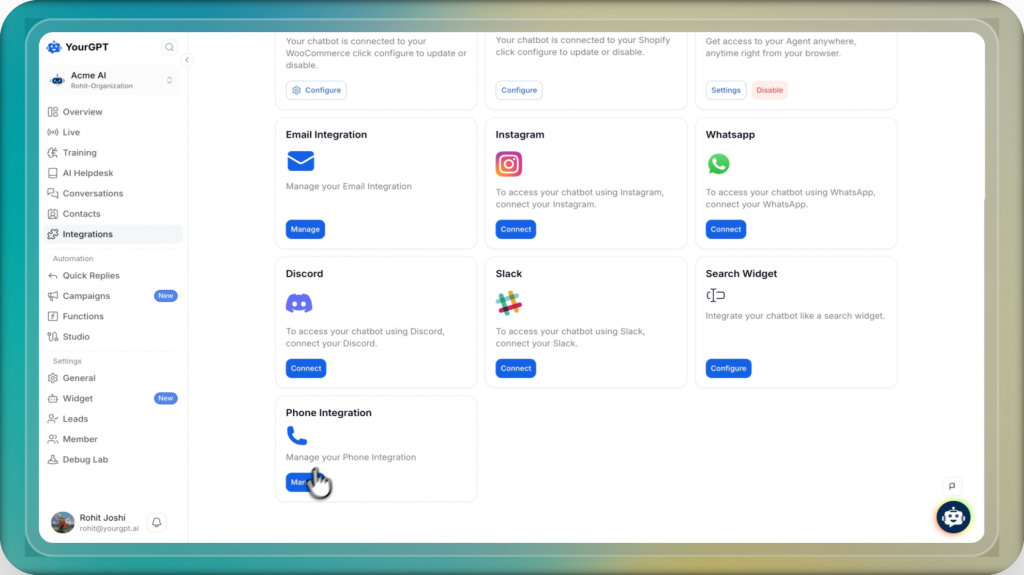Click the WhatsApp logo icon
Viewport: 1024px width, 575px height.
click(718, 164)
